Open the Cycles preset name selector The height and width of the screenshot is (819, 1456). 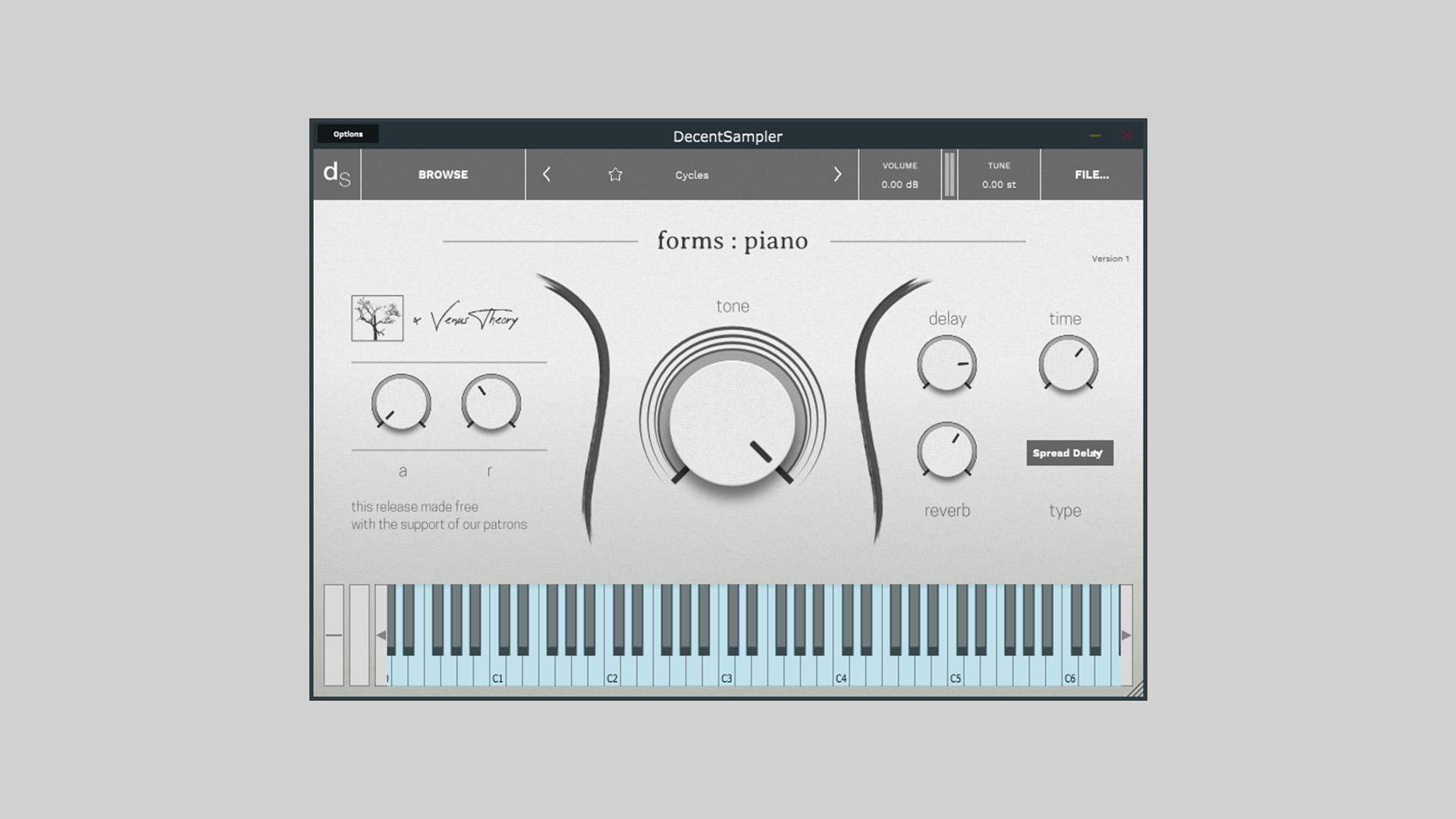pyautogui.click(x=692, y=175)
